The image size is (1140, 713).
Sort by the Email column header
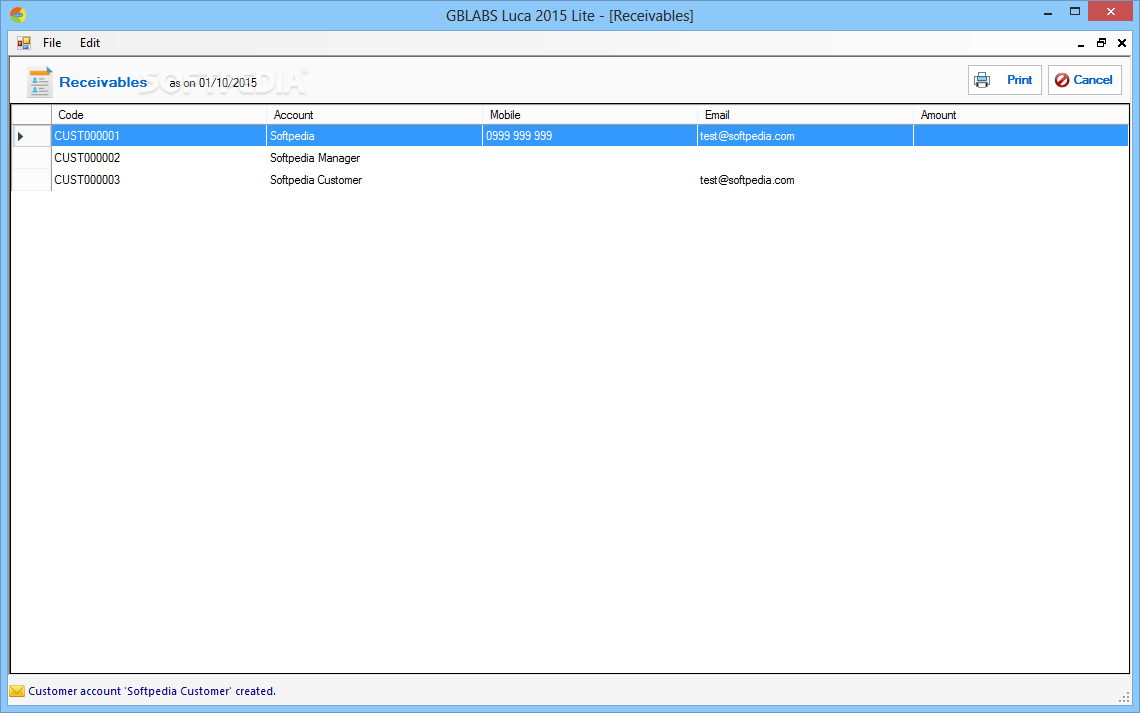pos(805,115)
